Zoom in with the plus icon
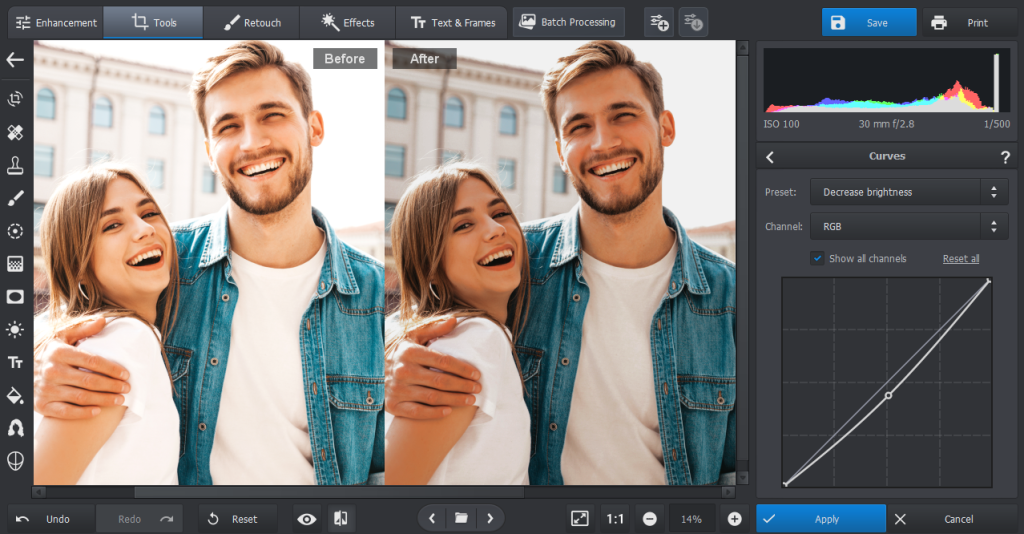1024x534 pixels. point(735,518)
